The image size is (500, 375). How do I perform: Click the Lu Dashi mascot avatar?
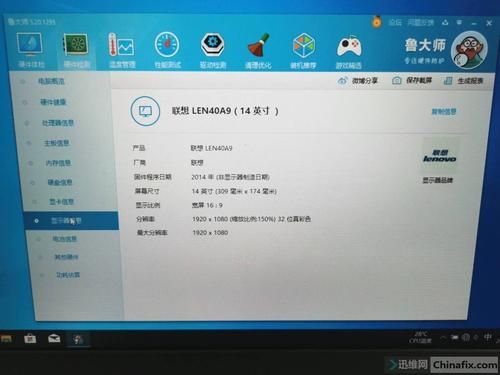[469, 49]
